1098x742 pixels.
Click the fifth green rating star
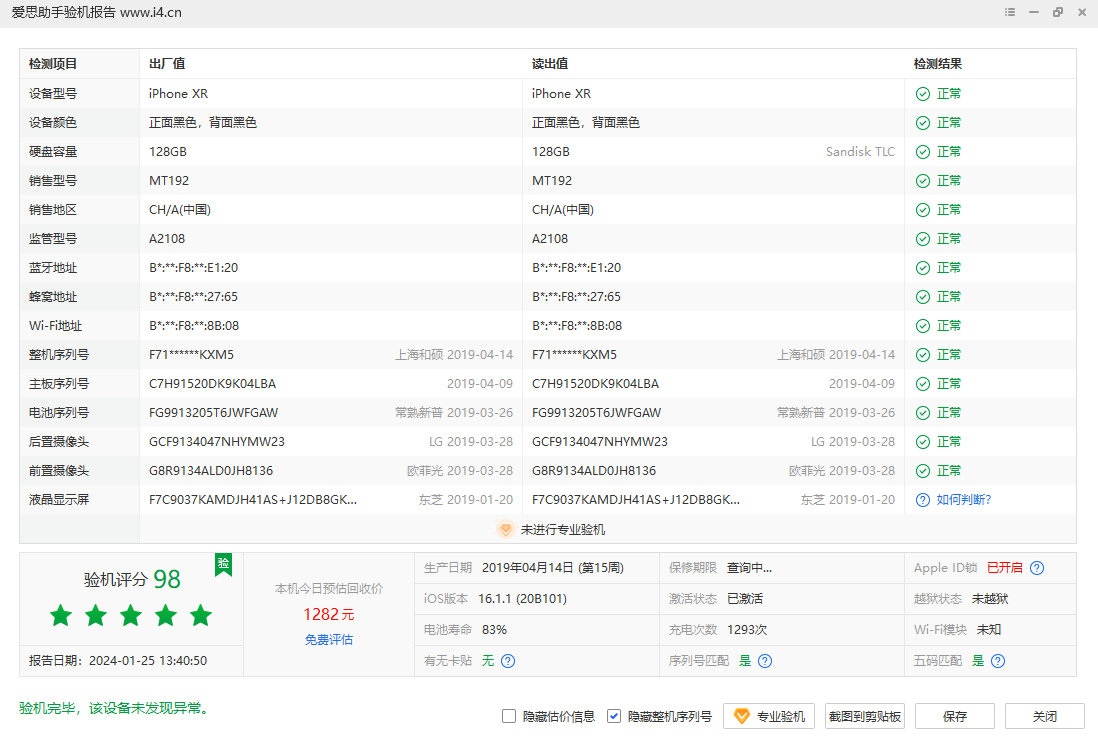coord(201,615)
